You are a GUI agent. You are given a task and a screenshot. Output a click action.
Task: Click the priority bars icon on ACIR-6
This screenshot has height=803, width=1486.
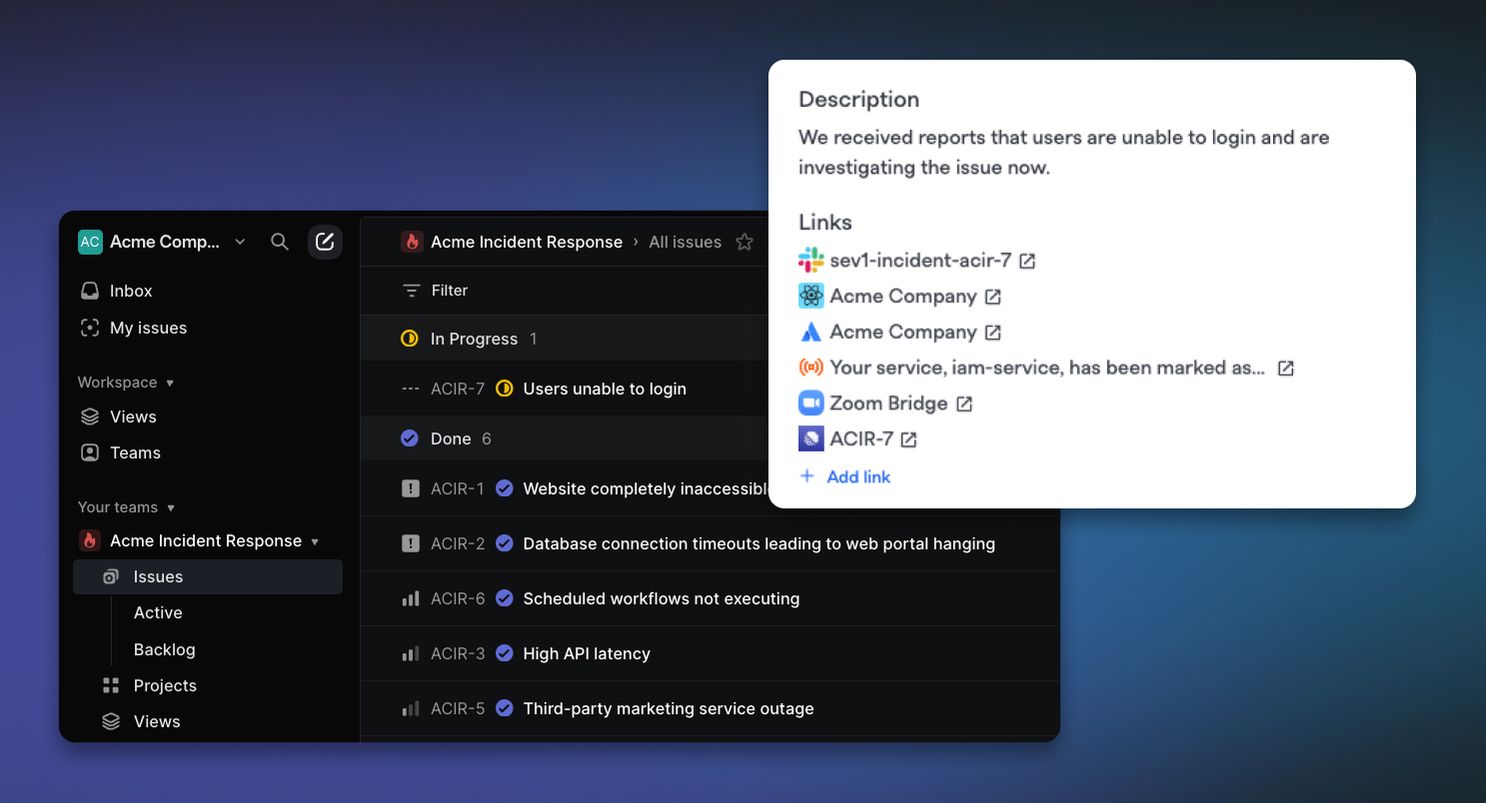coord(410,599)
